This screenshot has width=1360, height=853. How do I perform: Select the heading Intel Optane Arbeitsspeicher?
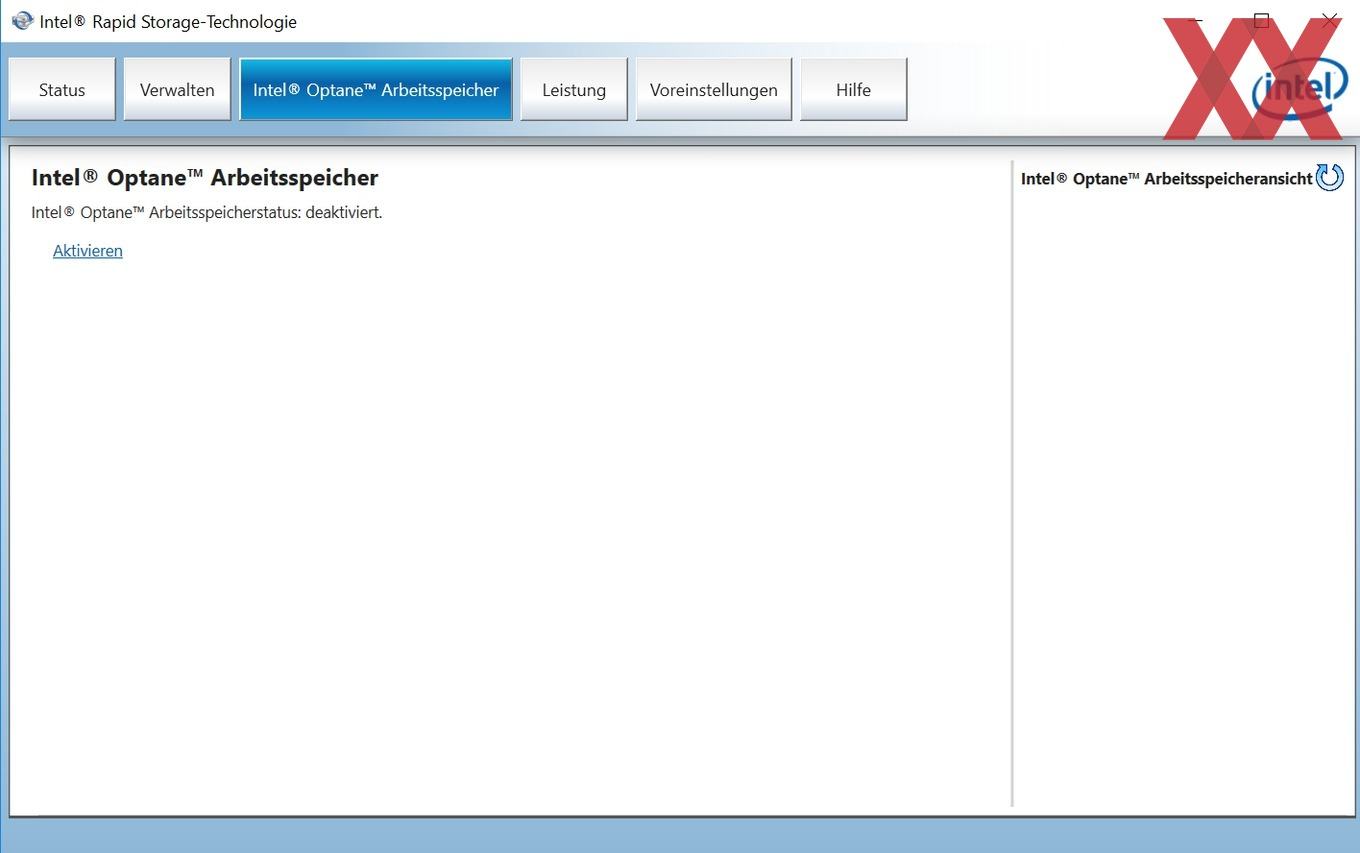point(205,178)
